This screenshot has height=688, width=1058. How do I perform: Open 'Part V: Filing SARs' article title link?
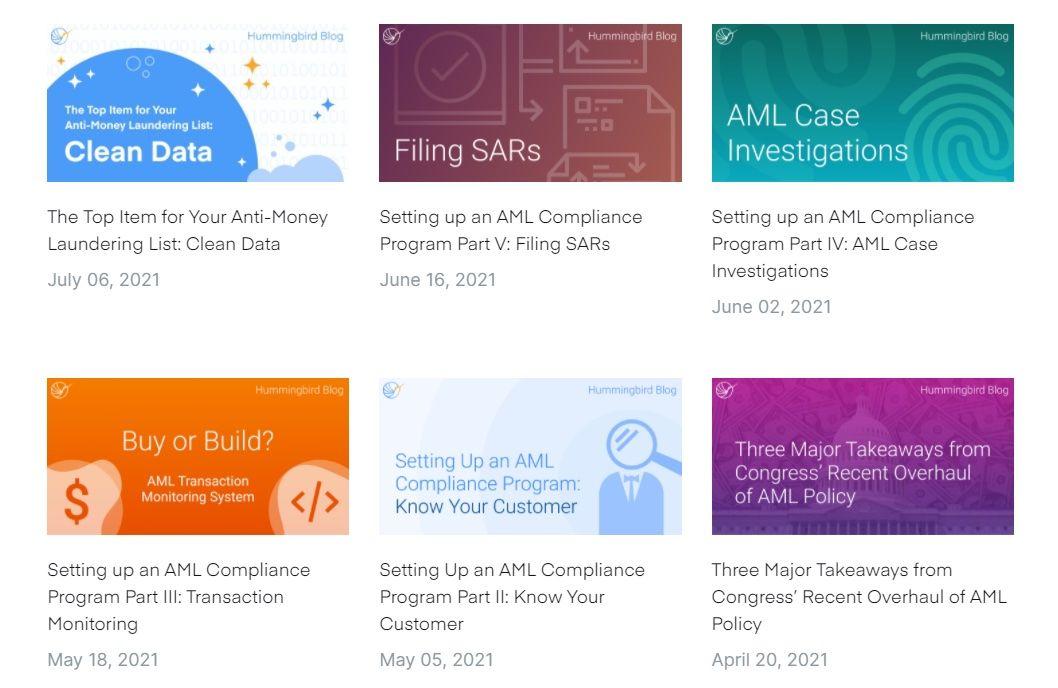[511, 230]
